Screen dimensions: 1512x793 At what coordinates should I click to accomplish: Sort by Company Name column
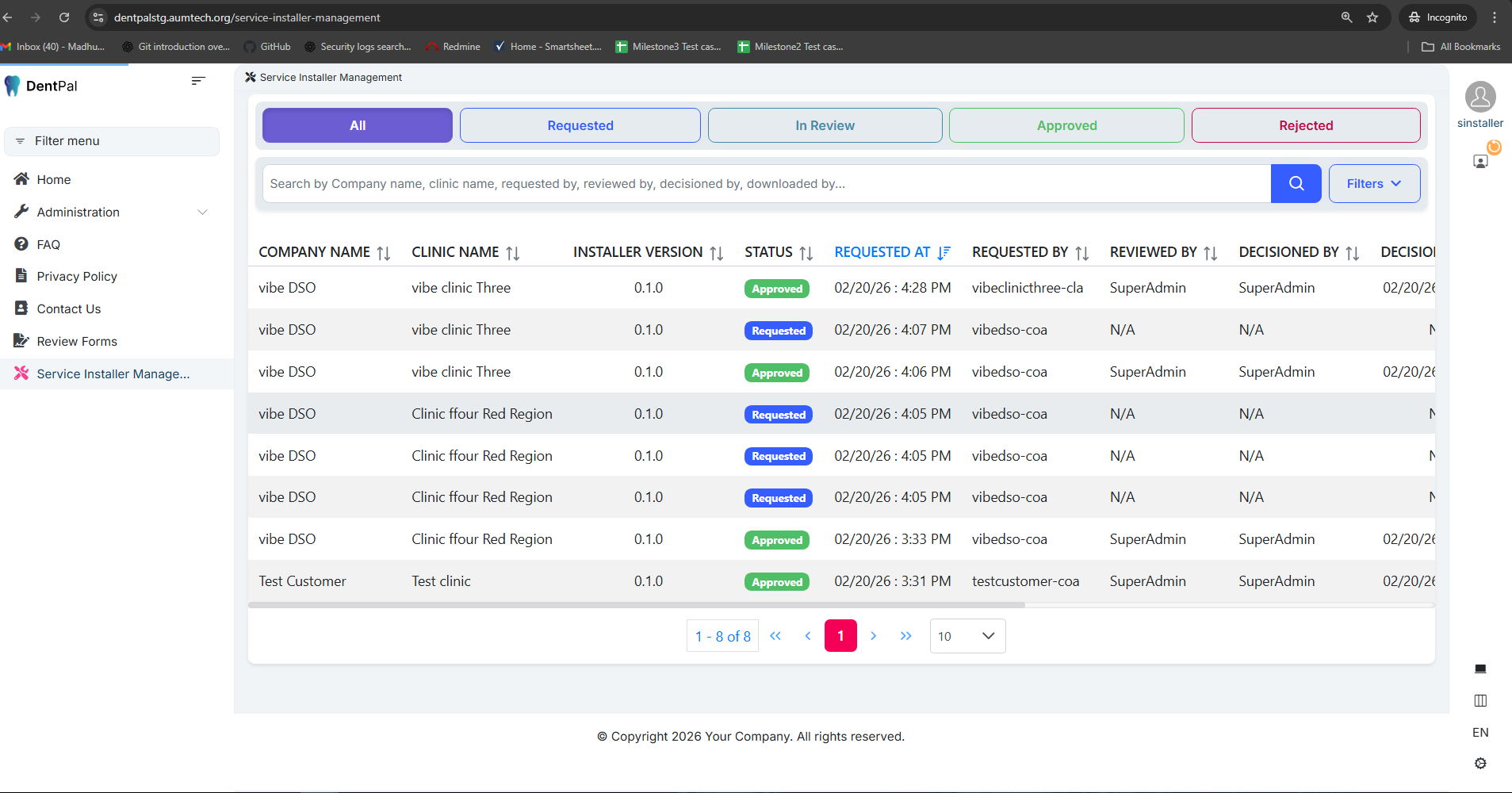(384, 253)
